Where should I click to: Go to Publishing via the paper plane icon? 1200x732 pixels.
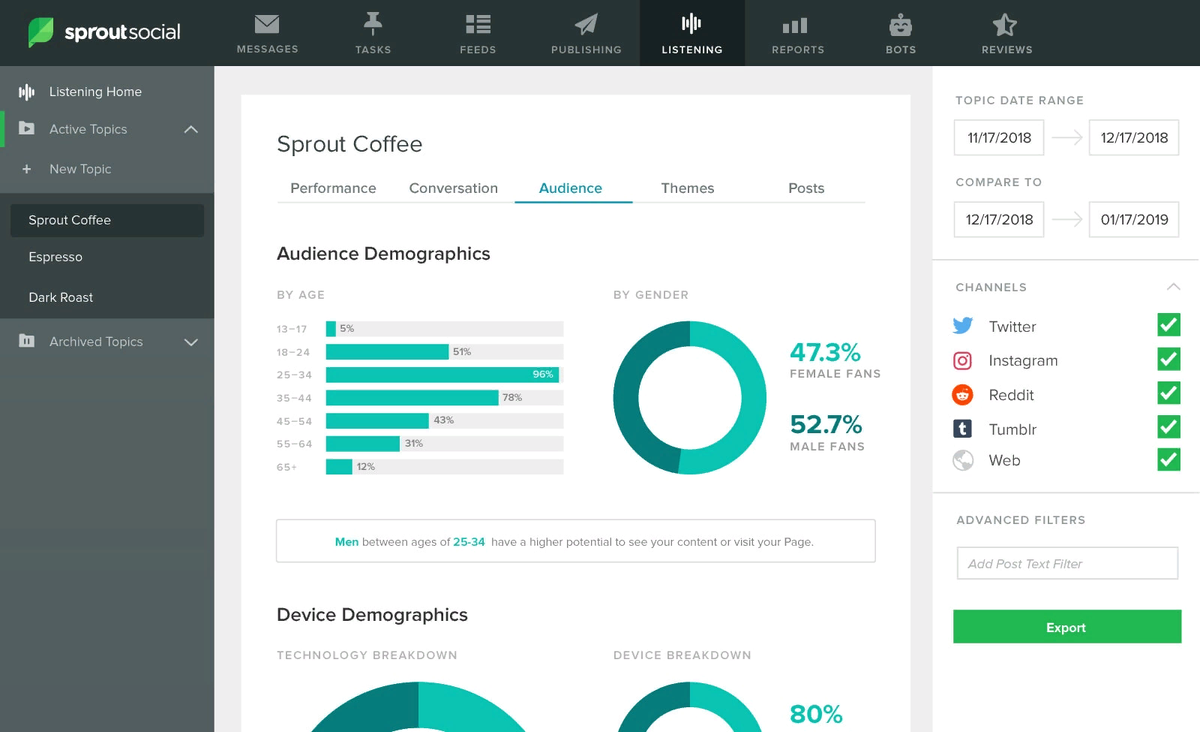click(585, 32)
